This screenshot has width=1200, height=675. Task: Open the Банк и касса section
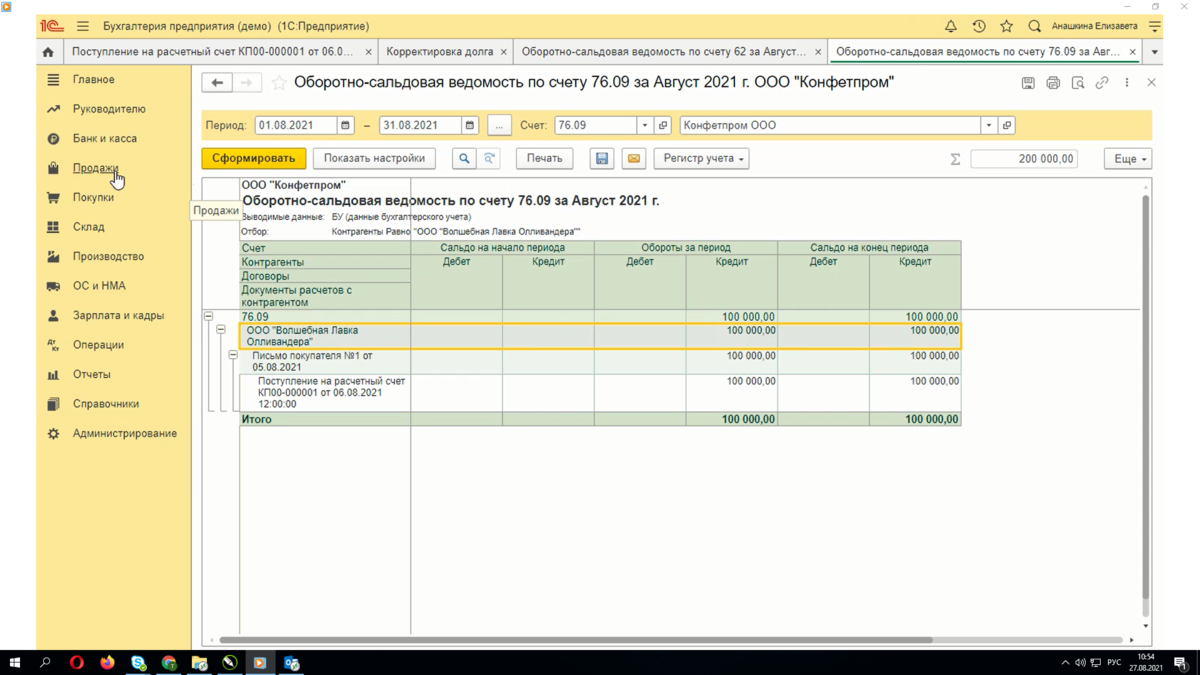point(104,138)
